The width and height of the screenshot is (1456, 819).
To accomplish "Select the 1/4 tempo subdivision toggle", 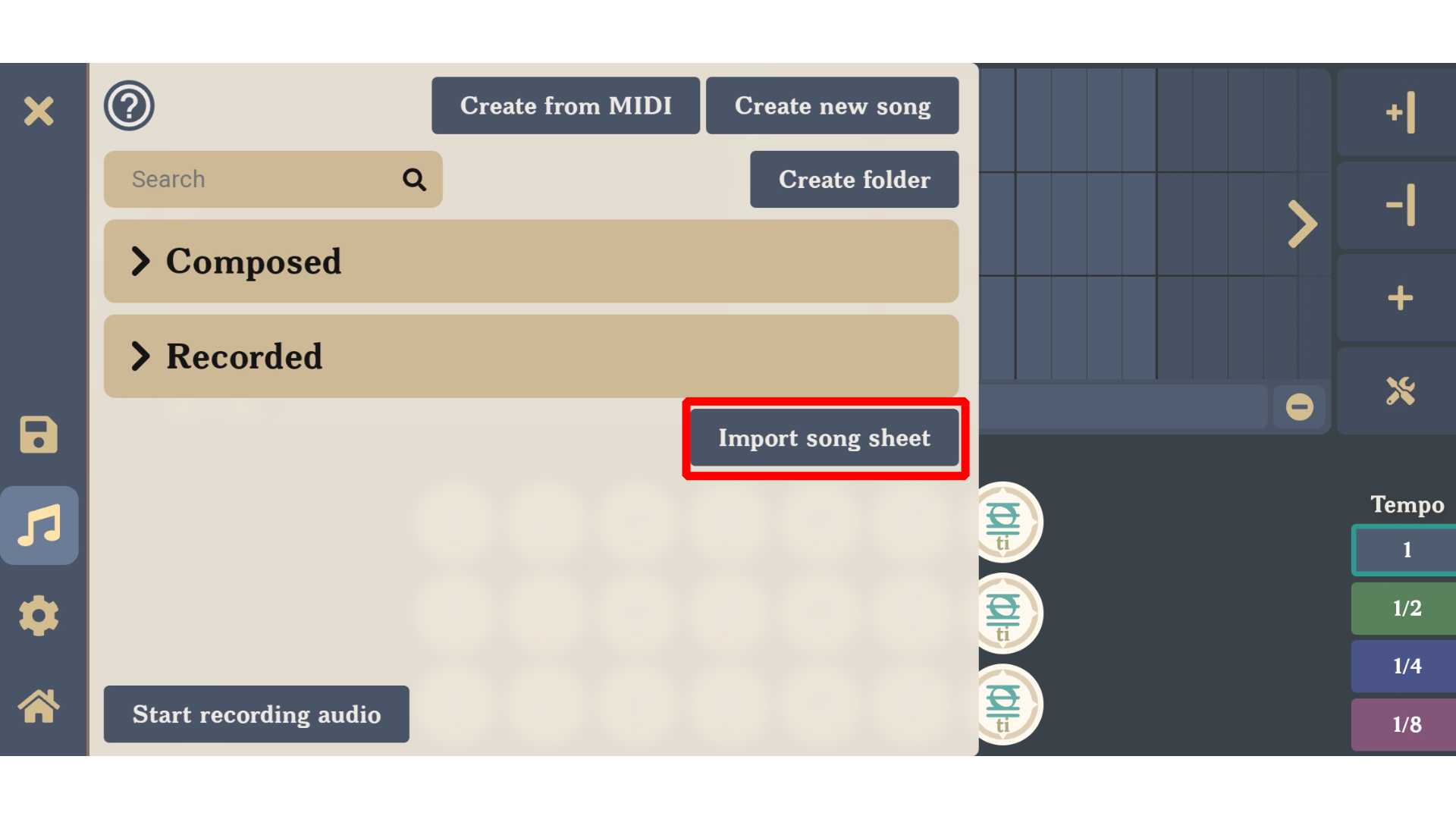I will [1405, 666].
